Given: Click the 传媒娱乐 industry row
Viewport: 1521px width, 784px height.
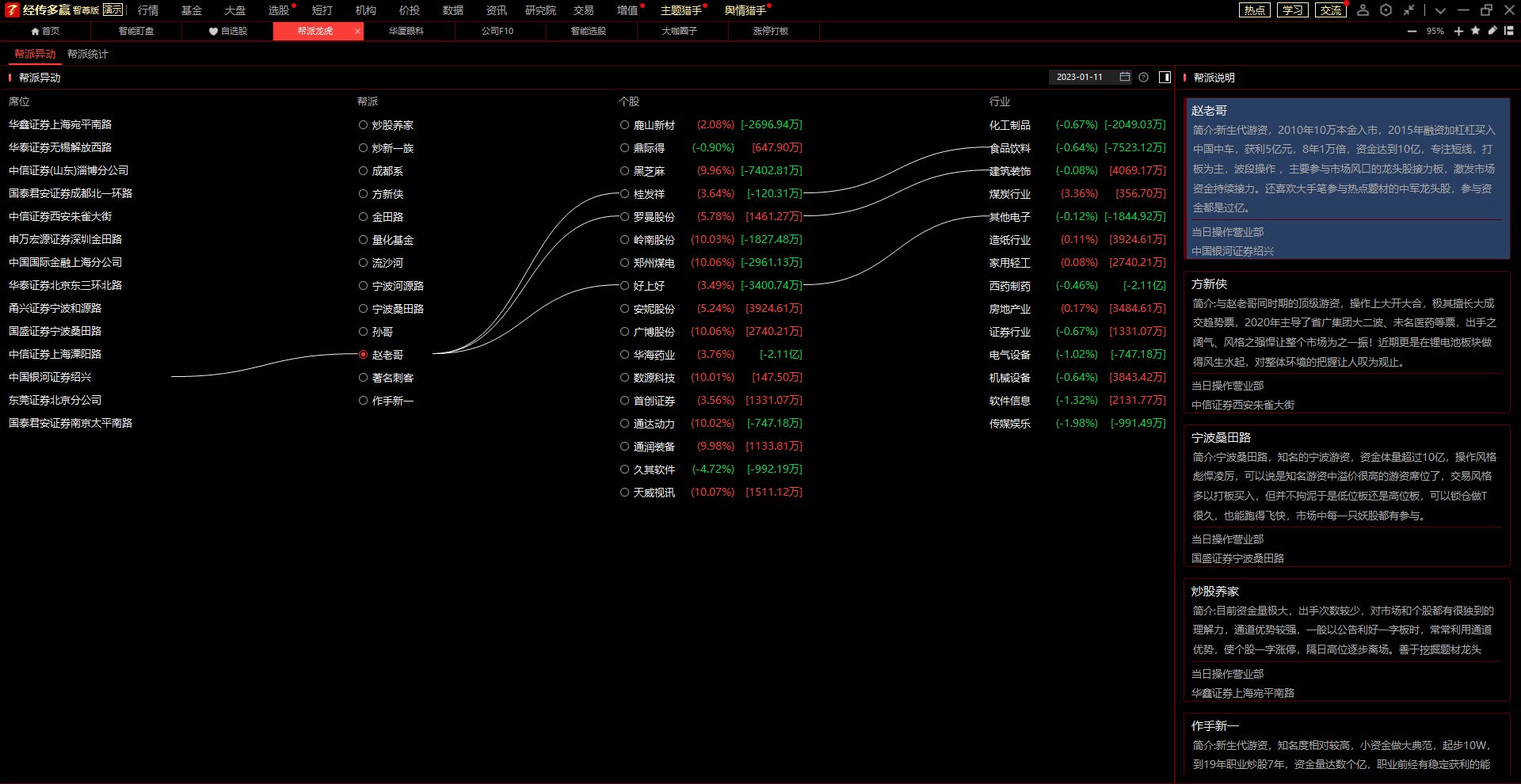Looking at the screenshot, I should point(1077,424).
